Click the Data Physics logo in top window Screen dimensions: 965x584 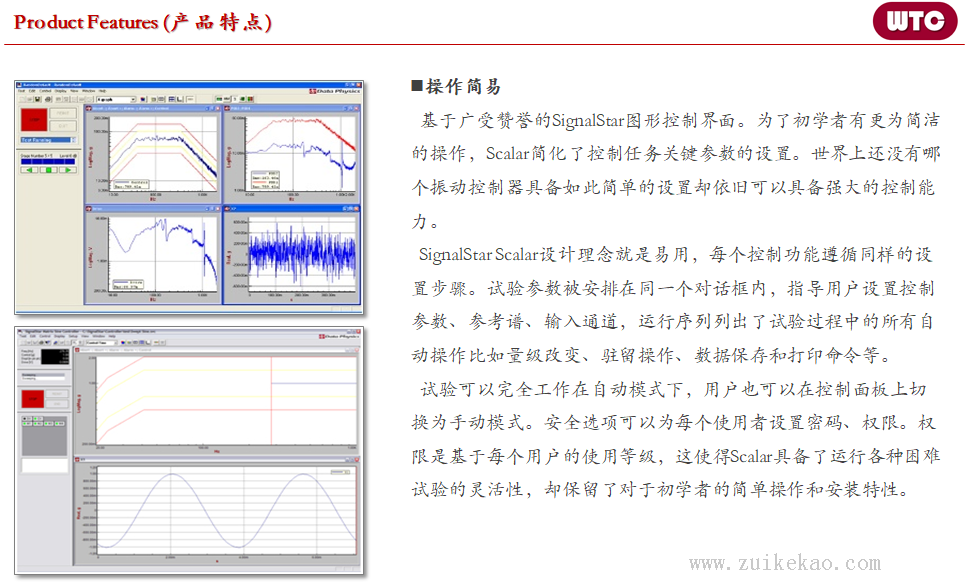point(335,91)
